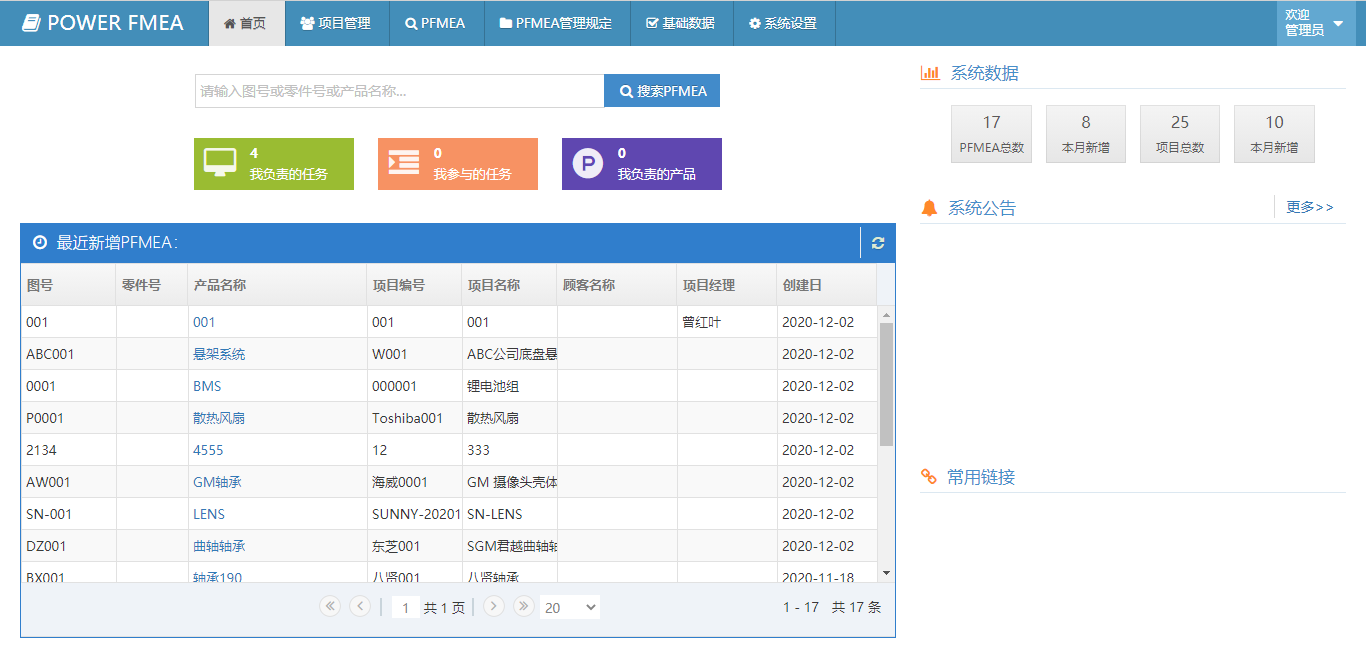Expand the 管理员 user dropdown
The width and height of the screenshot is (1366, 657).
tap(1316, 23)
